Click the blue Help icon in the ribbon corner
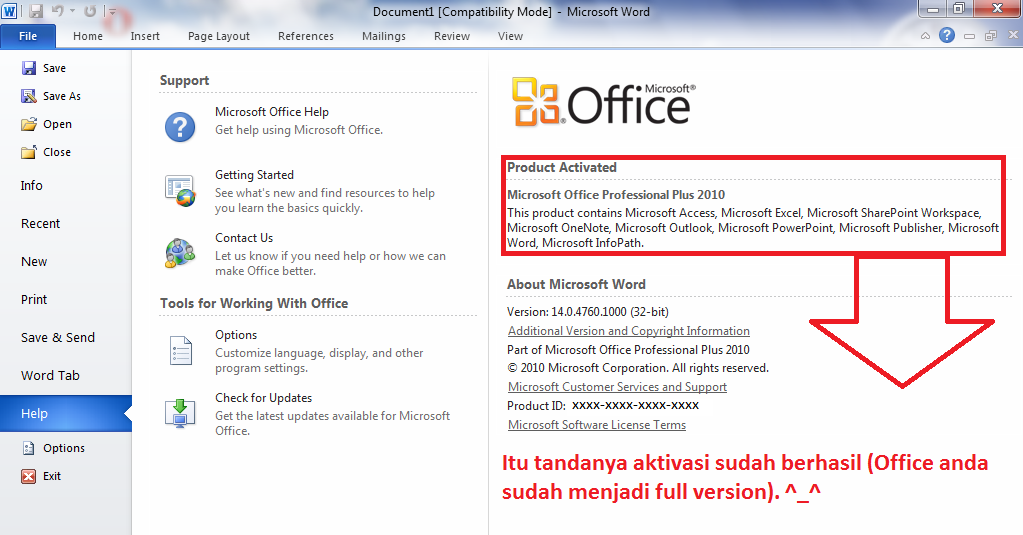Screen dimensions: 1023x535 [x=947, y=36]
